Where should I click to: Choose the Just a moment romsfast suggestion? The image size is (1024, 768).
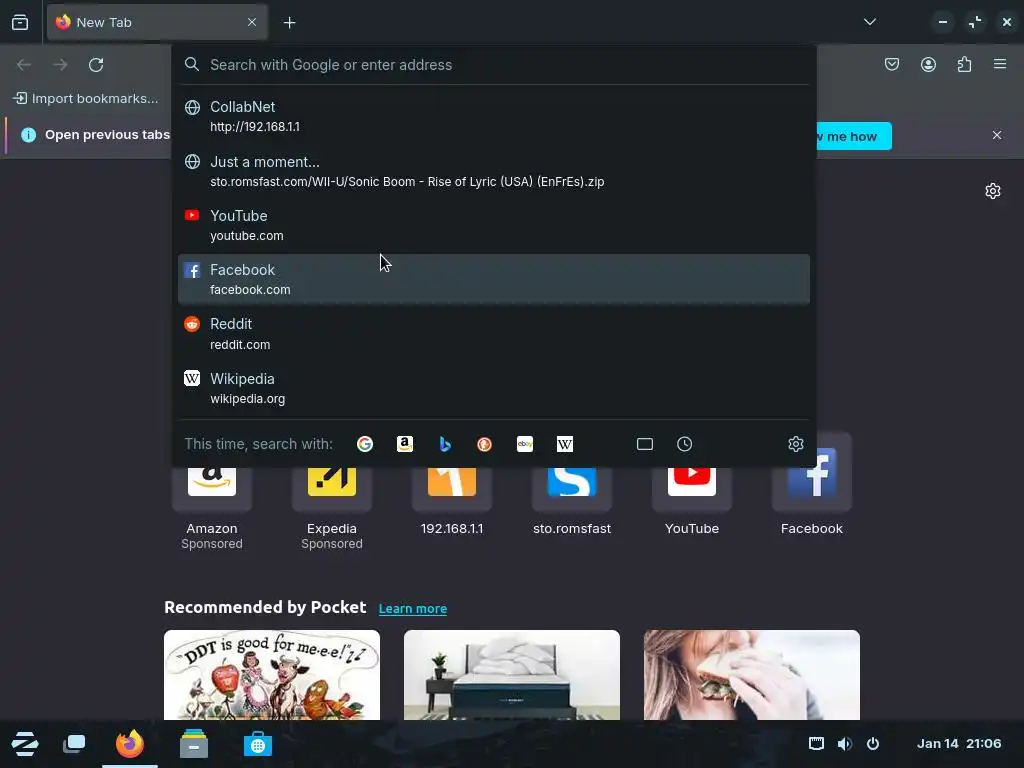pyautogui.click(x=494, y=171)
